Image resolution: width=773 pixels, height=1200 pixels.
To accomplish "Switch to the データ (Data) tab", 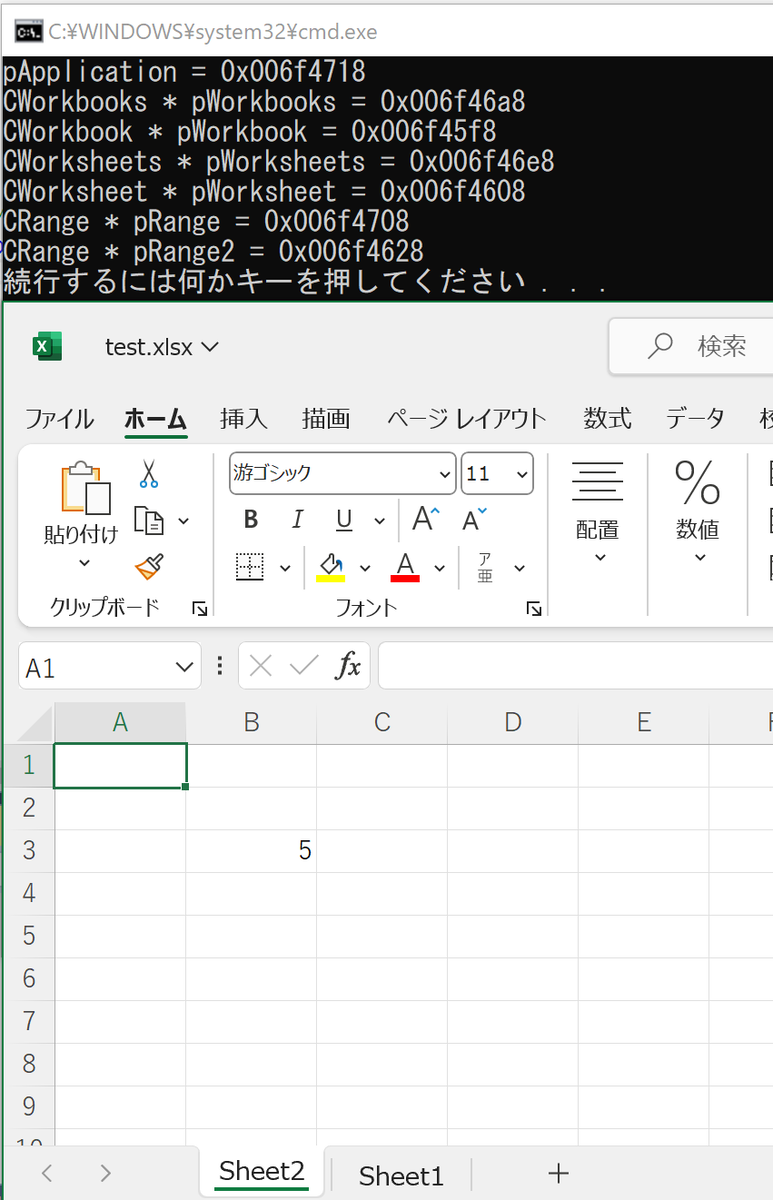I will [695, 419].
